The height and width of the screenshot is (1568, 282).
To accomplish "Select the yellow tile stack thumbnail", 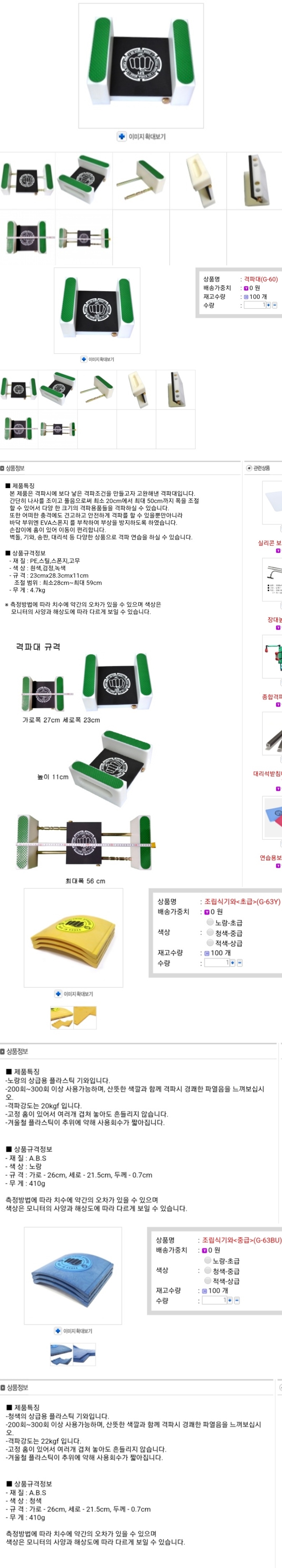I will click(61, 1017).
